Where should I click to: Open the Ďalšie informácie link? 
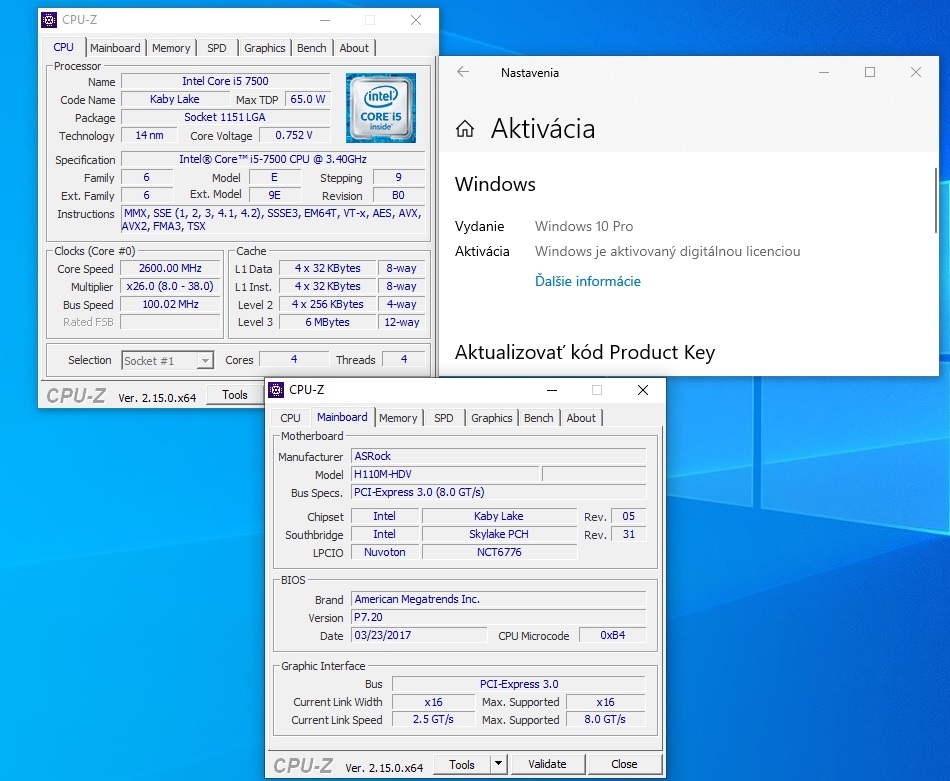click(x=587, y=281)
